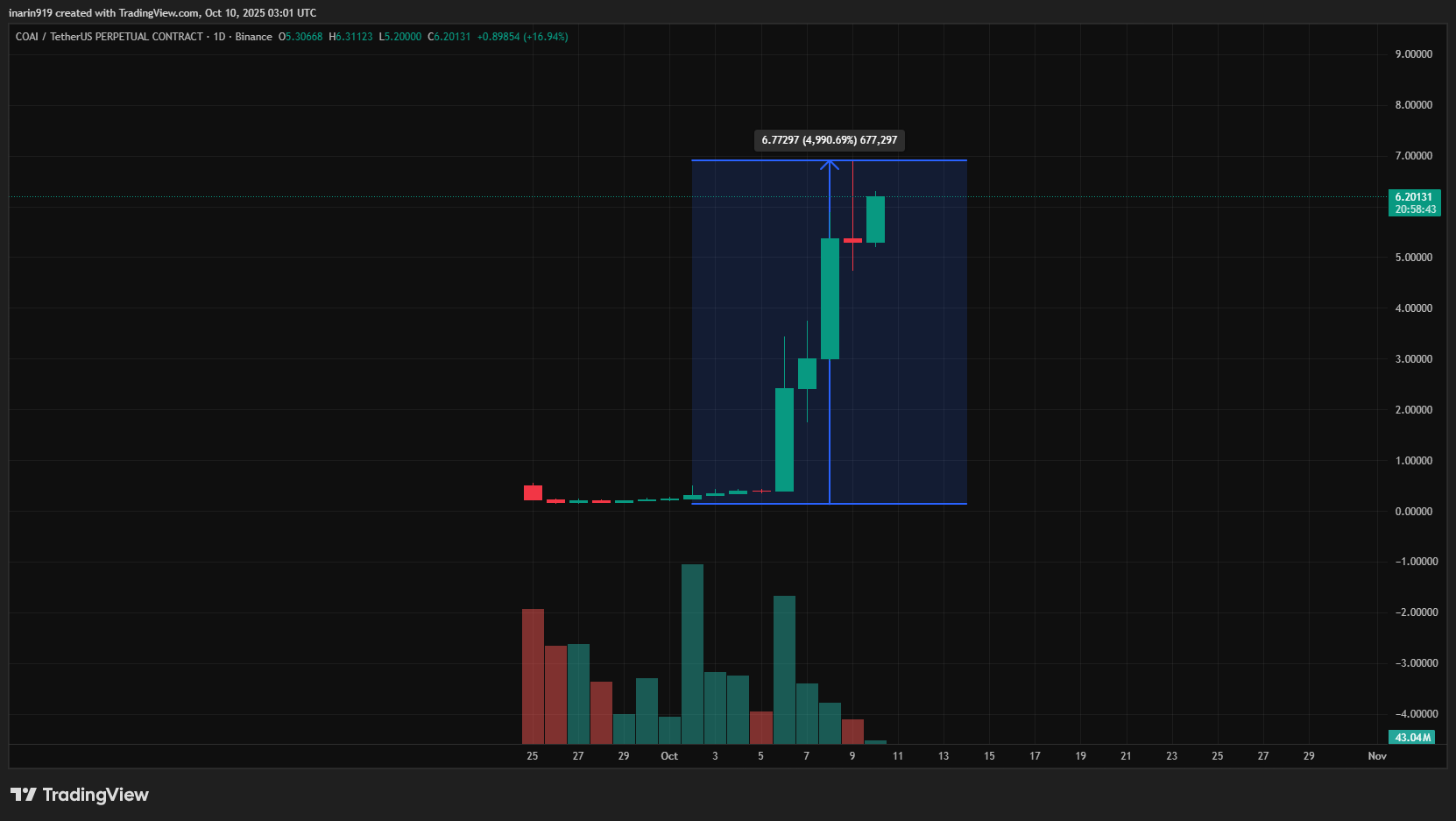The width and height of the screenshot is (1456, 821).
Task: Click the tallest green volume bar
Action: pyautogui.click(x=692, y=653)
